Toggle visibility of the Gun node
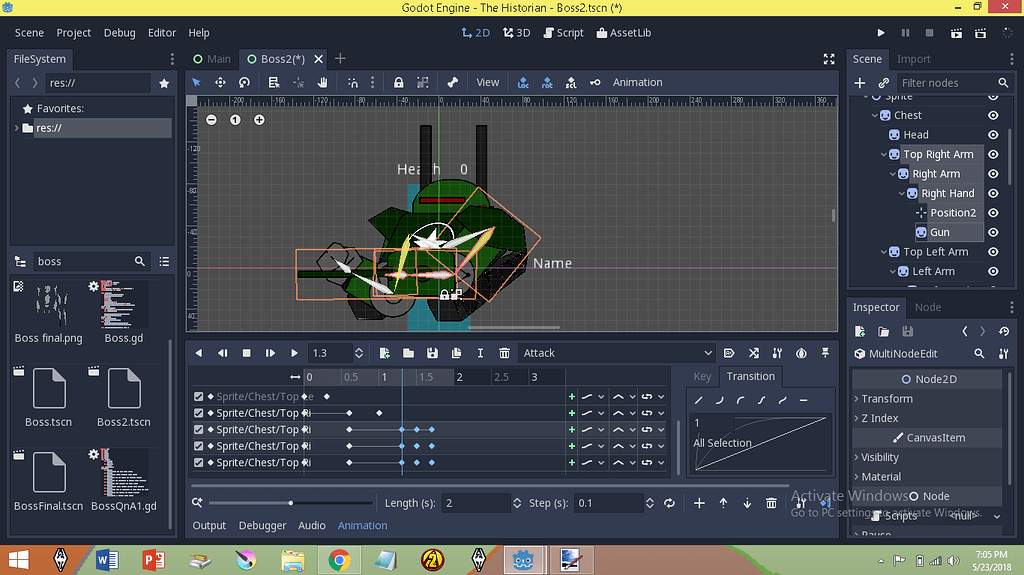The width and height of the screenshot is (1024, 575). click(x=993, y=232)
